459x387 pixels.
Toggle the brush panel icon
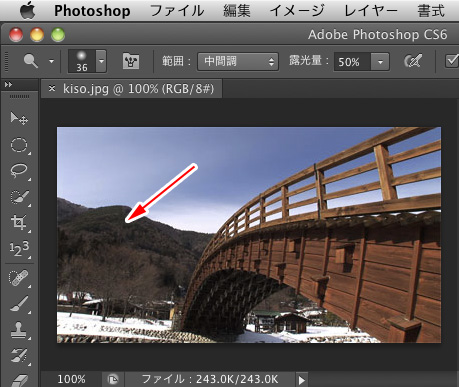click(131, 61)
